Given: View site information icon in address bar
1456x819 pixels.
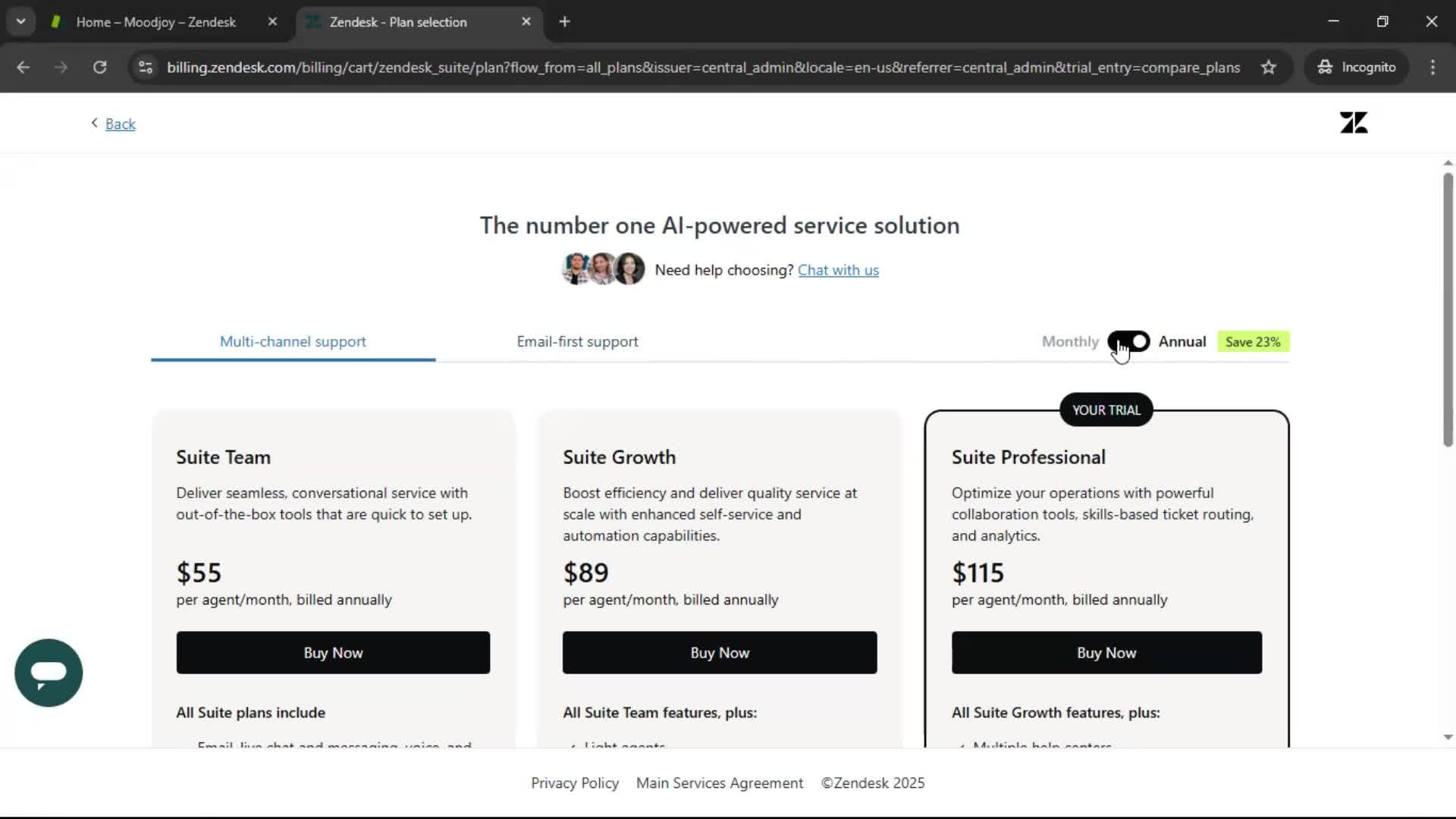Looking at the screenshot, I should [x=146, y=67].
